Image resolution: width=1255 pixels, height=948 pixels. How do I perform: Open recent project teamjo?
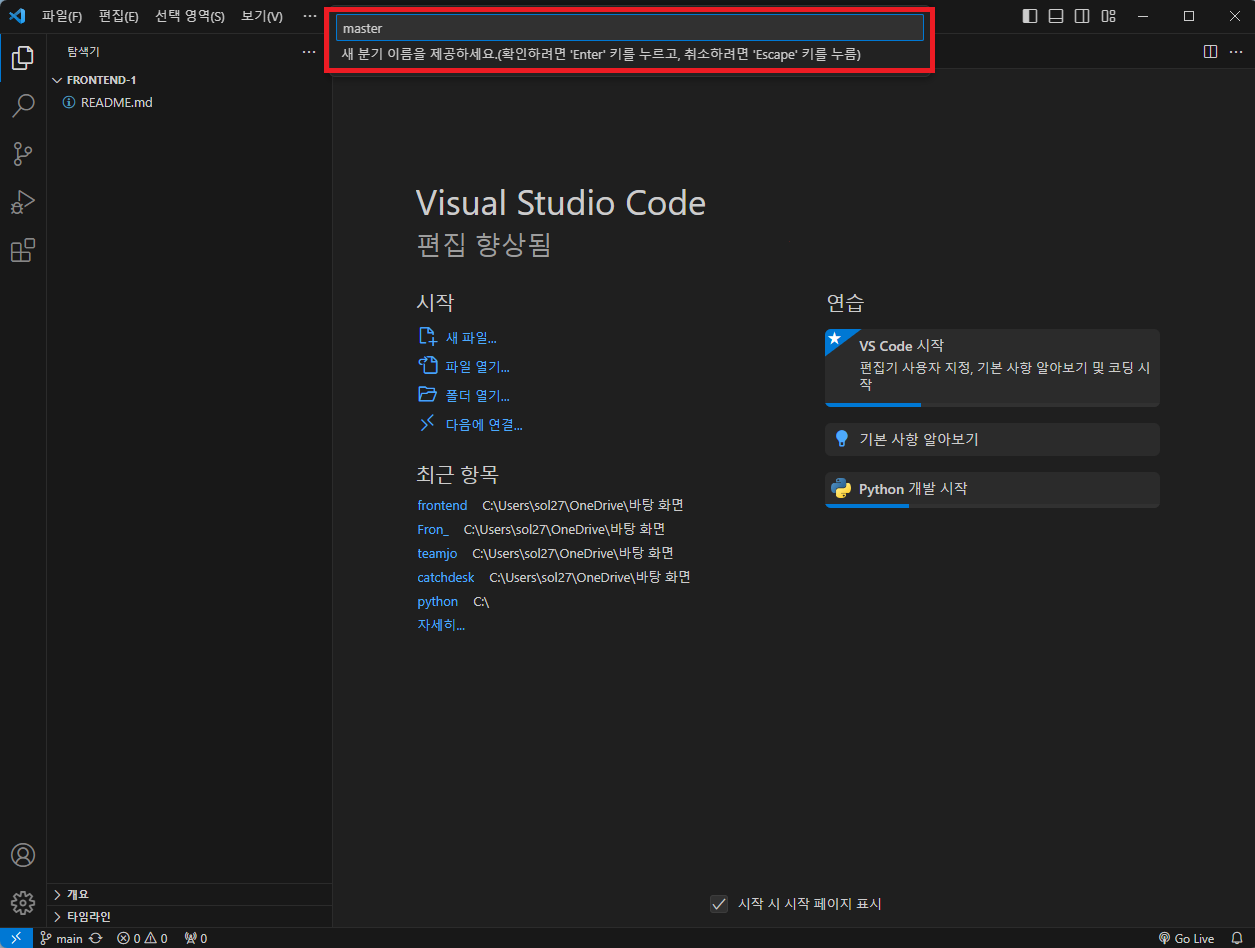[x=437, y=553]
